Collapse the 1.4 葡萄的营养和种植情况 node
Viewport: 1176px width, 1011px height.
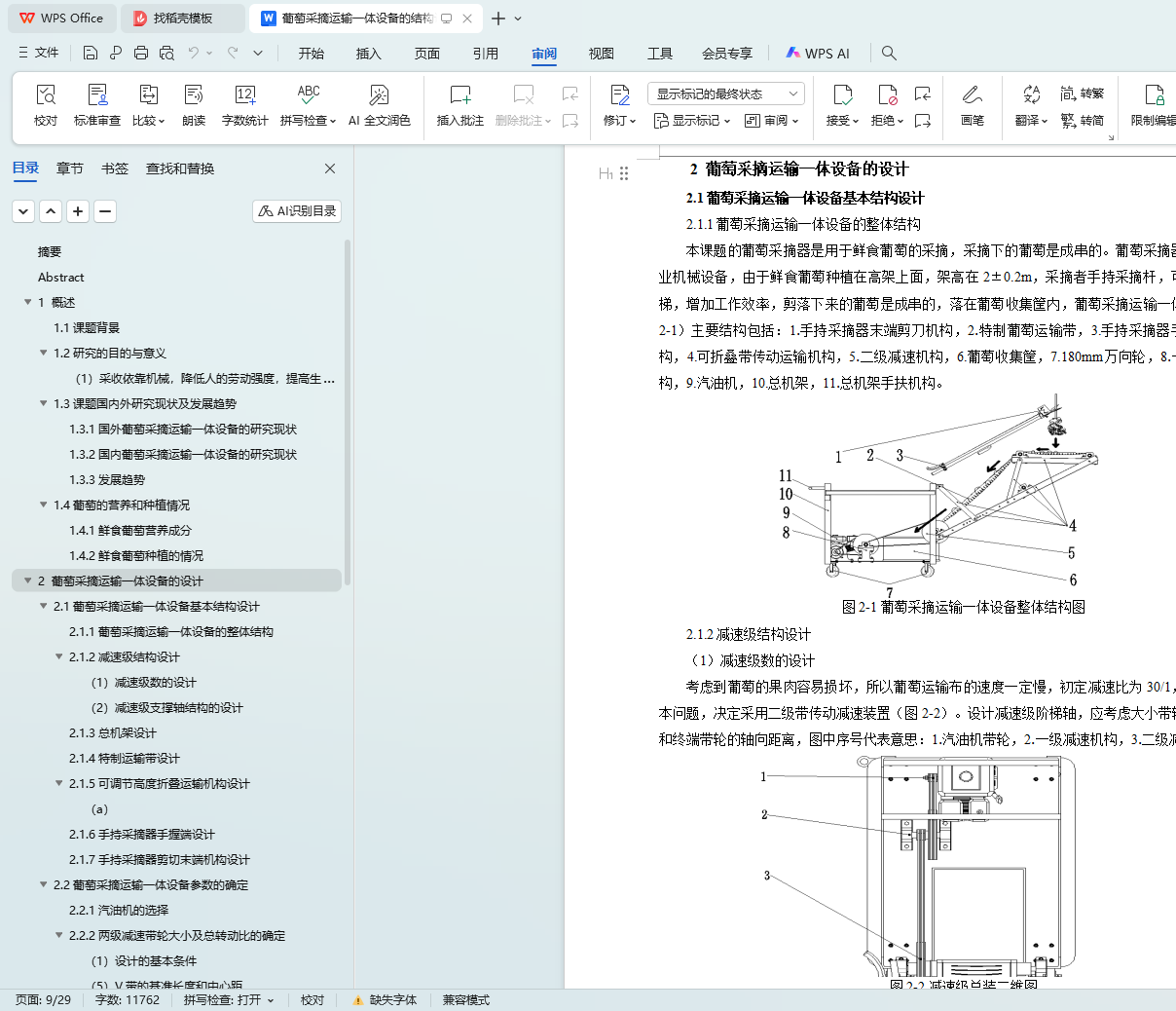pyautogui.click(x=44, y=505)
